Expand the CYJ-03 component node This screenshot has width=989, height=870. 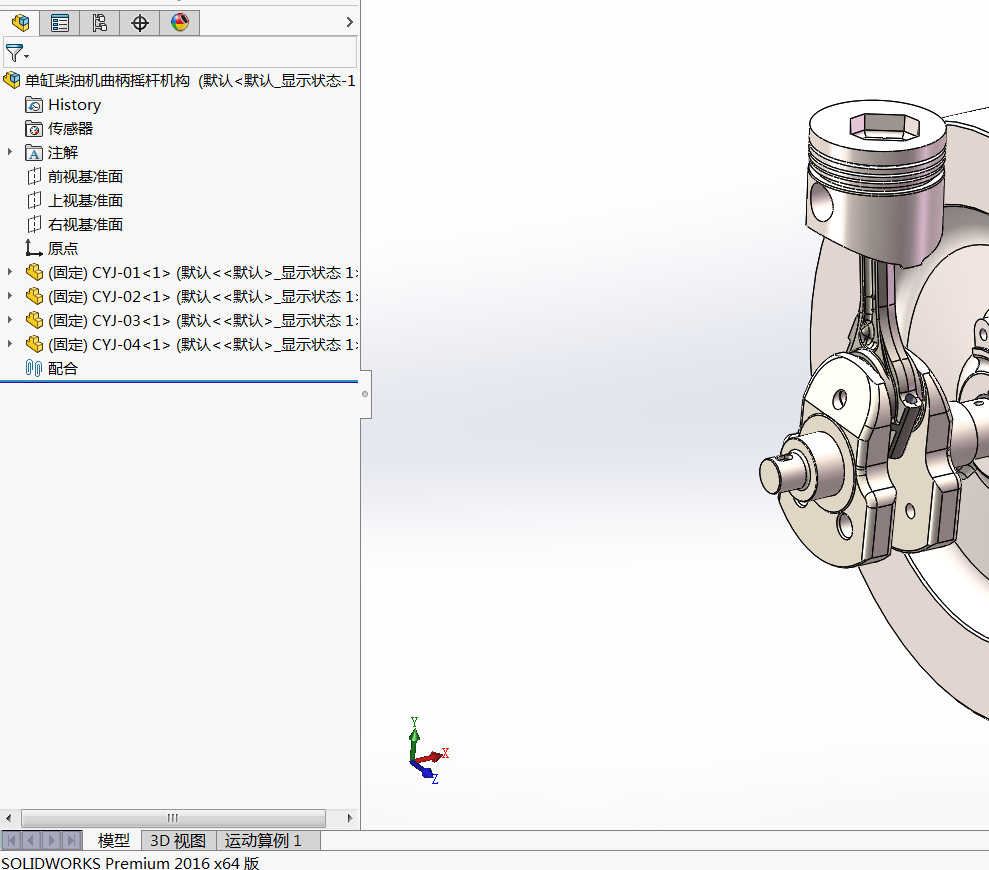point(9,320)
